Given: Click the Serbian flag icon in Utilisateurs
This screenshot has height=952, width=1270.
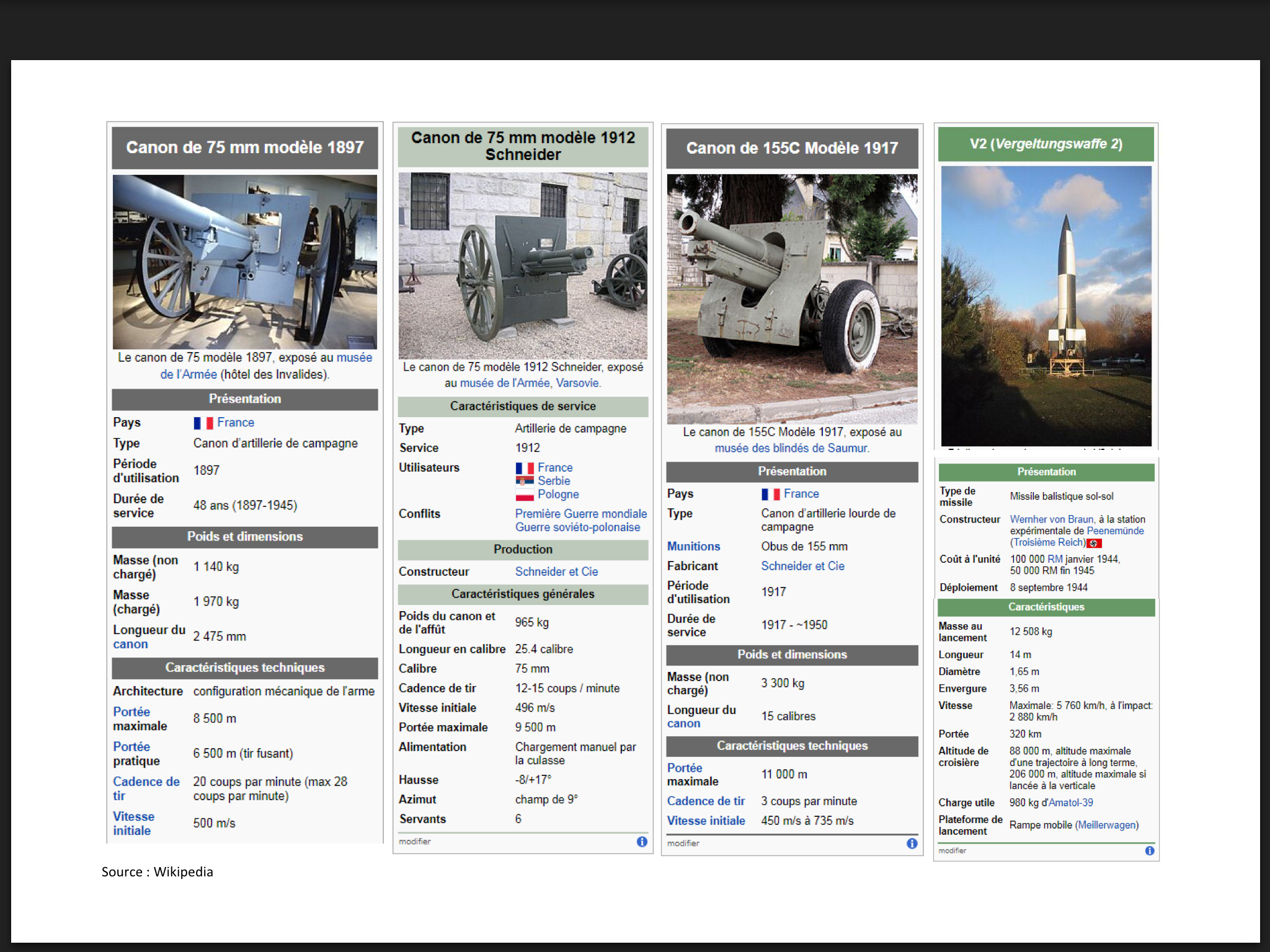Looking at the screenshot, I should click(524, 481).
